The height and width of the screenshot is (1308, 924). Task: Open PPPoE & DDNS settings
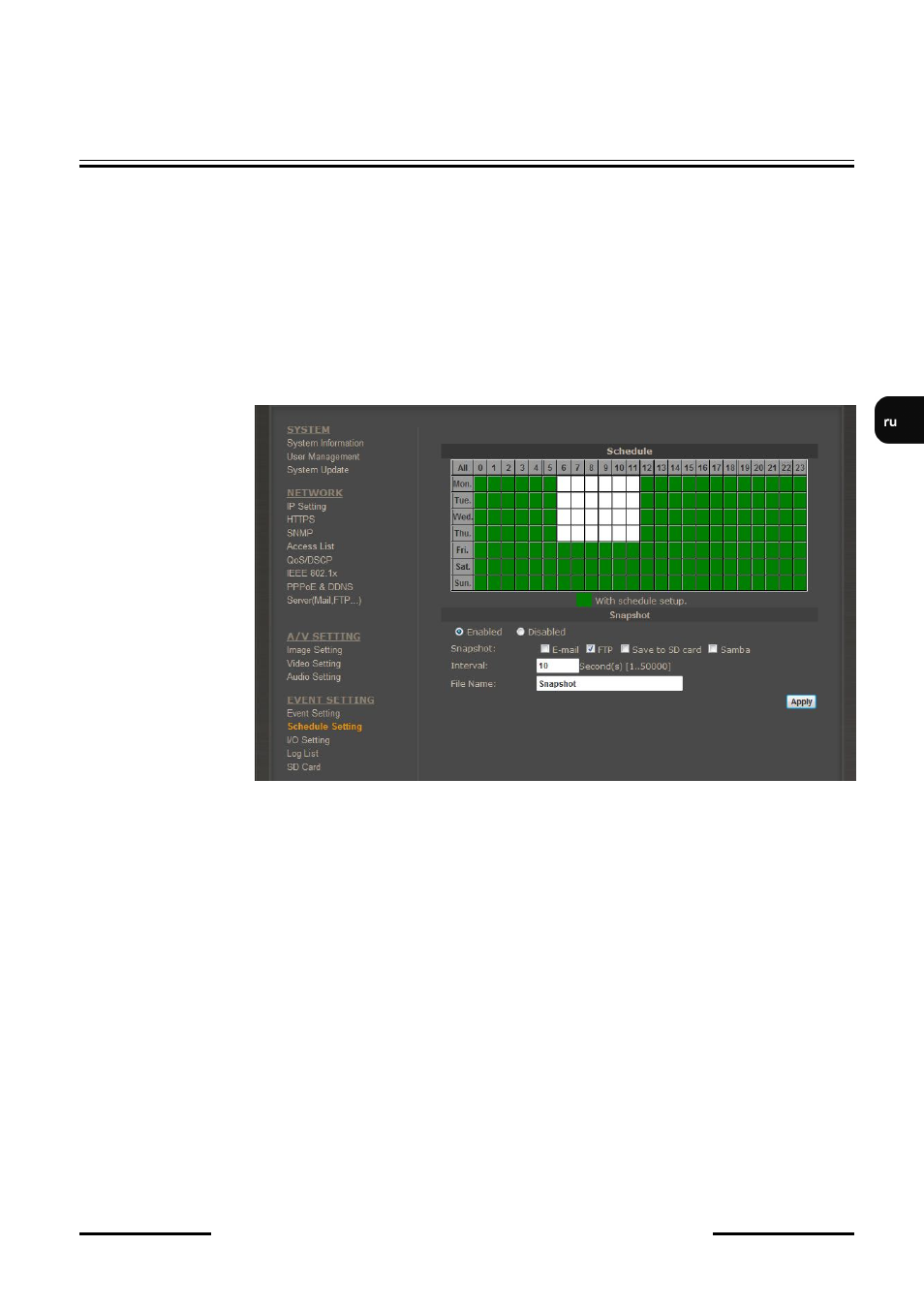(320, 587)
